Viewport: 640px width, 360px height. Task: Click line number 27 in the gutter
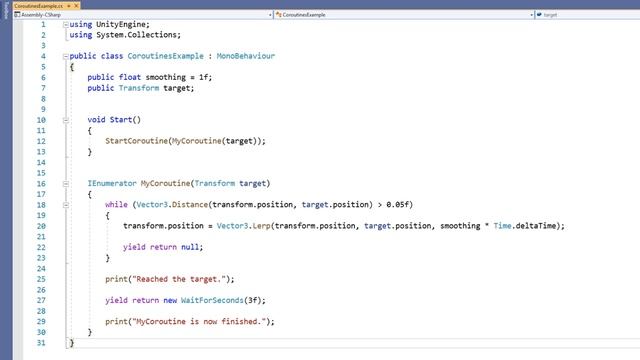41,300
